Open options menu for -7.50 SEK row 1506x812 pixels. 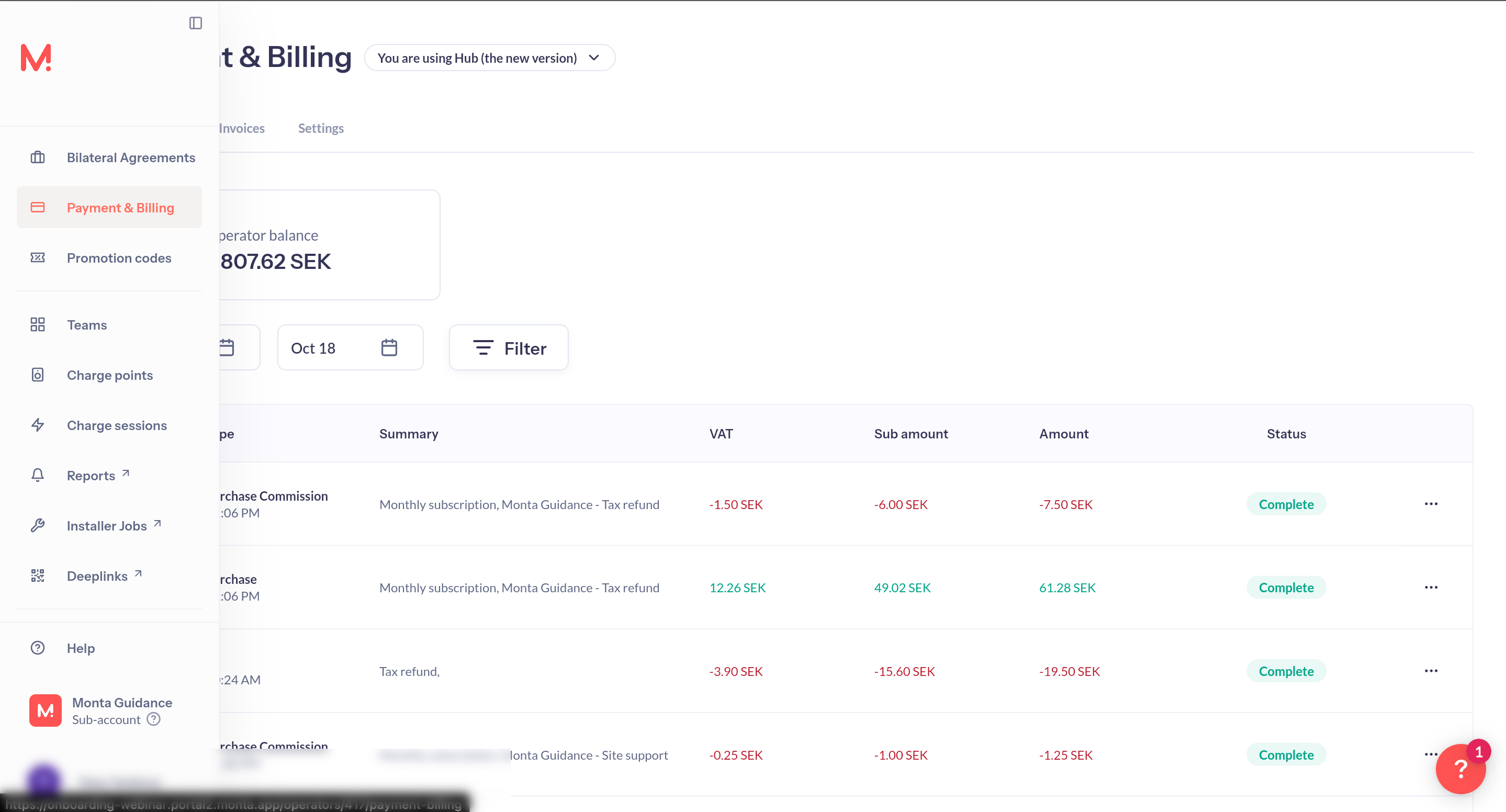(1431, 504)
